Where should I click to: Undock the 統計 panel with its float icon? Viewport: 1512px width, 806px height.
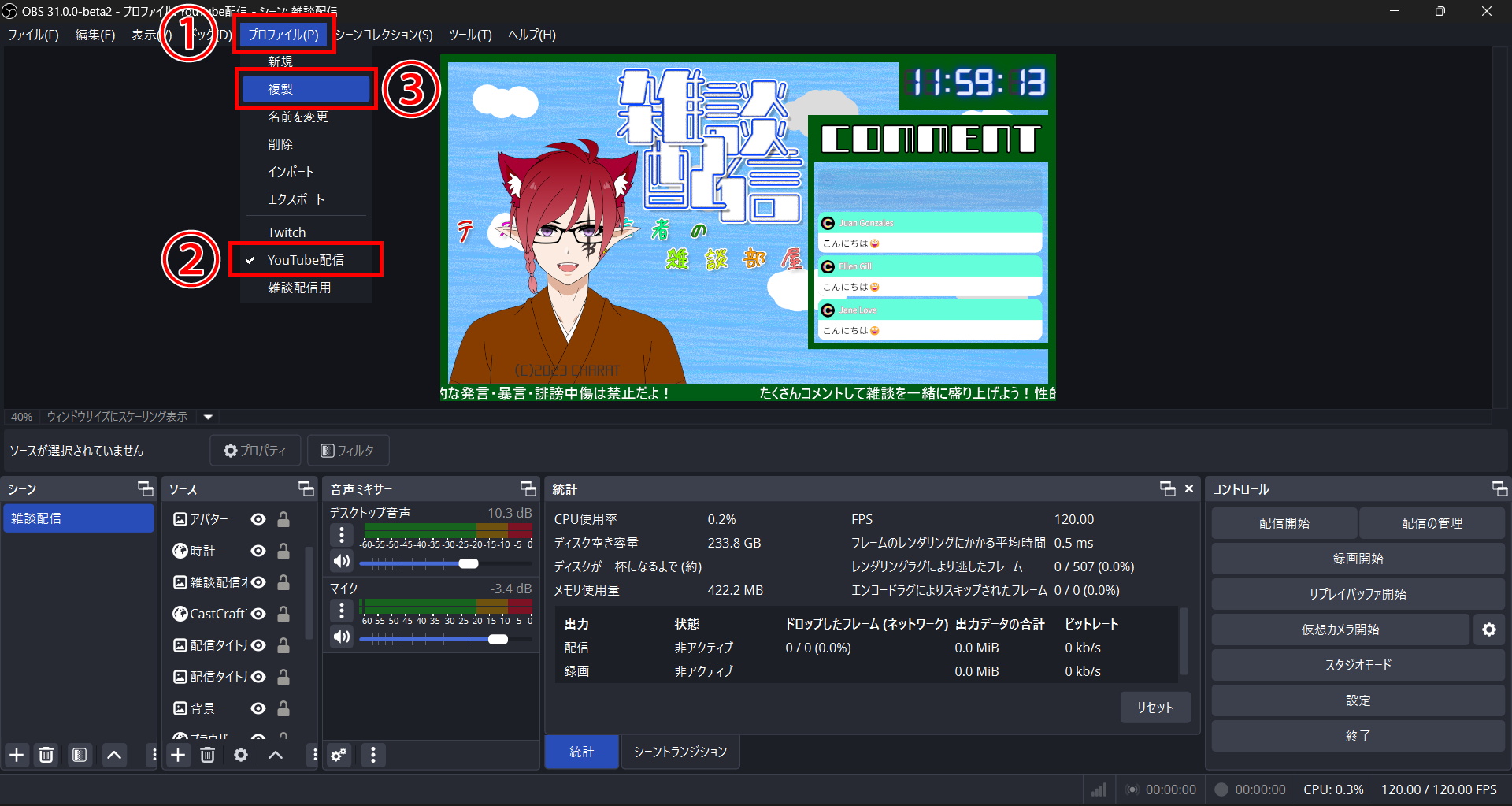1168,488
